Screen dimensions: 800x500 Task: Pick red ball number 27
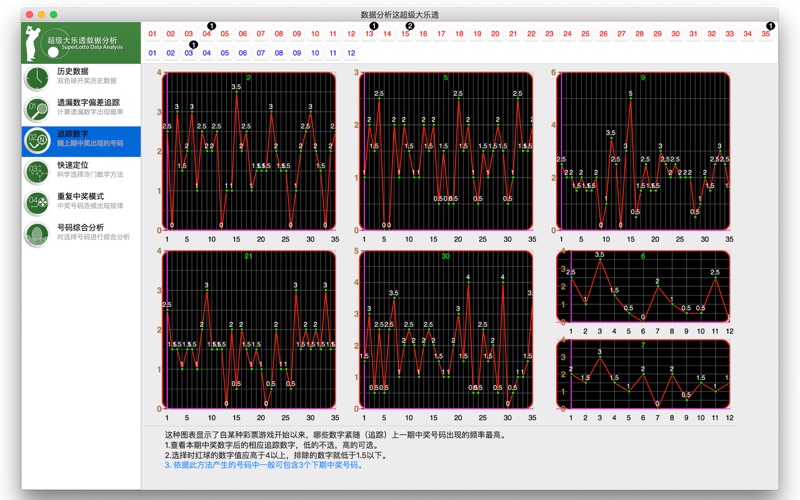[621, 34]
